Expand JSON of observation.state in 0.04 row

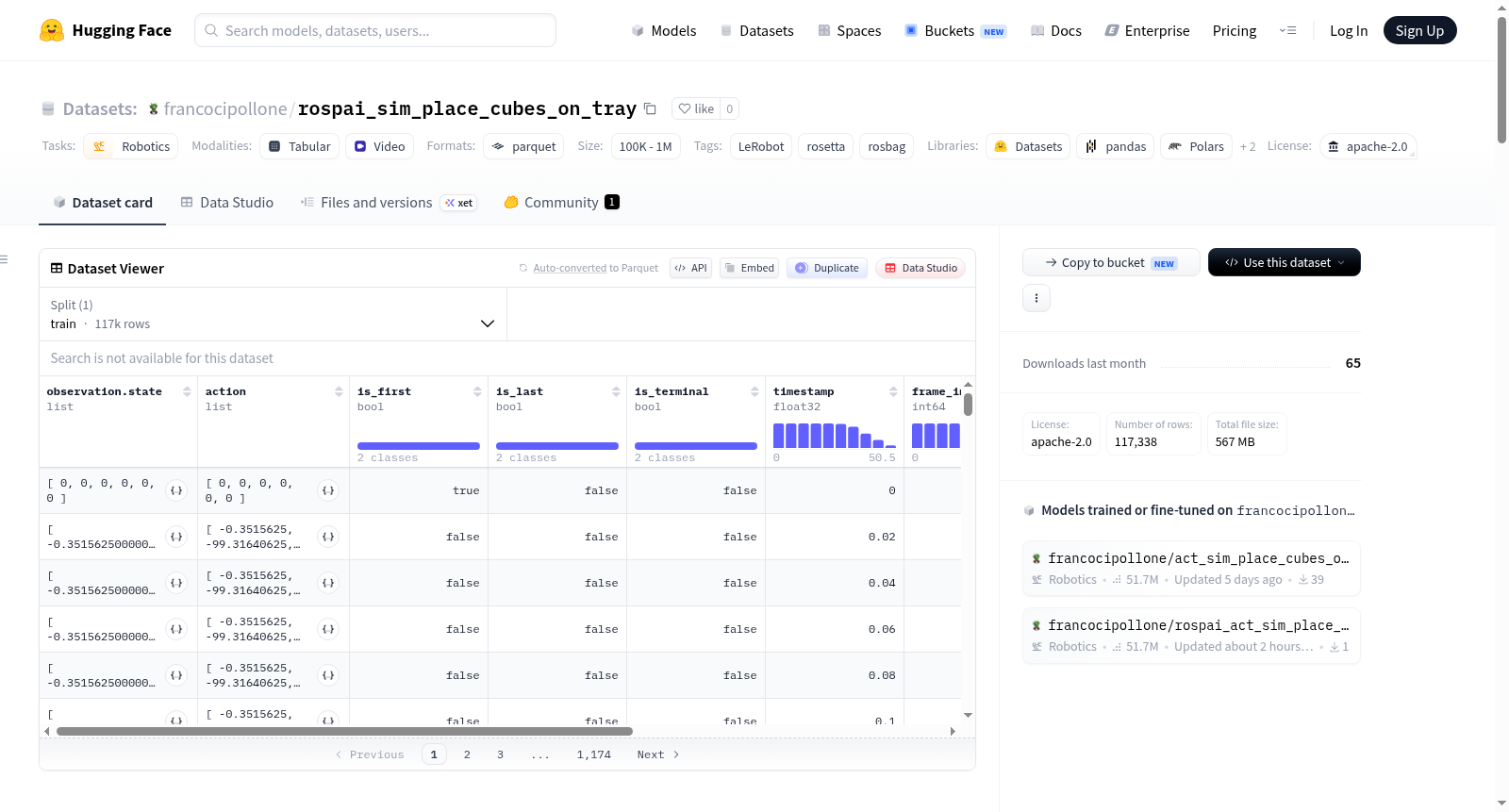click(x=176, y=583)
